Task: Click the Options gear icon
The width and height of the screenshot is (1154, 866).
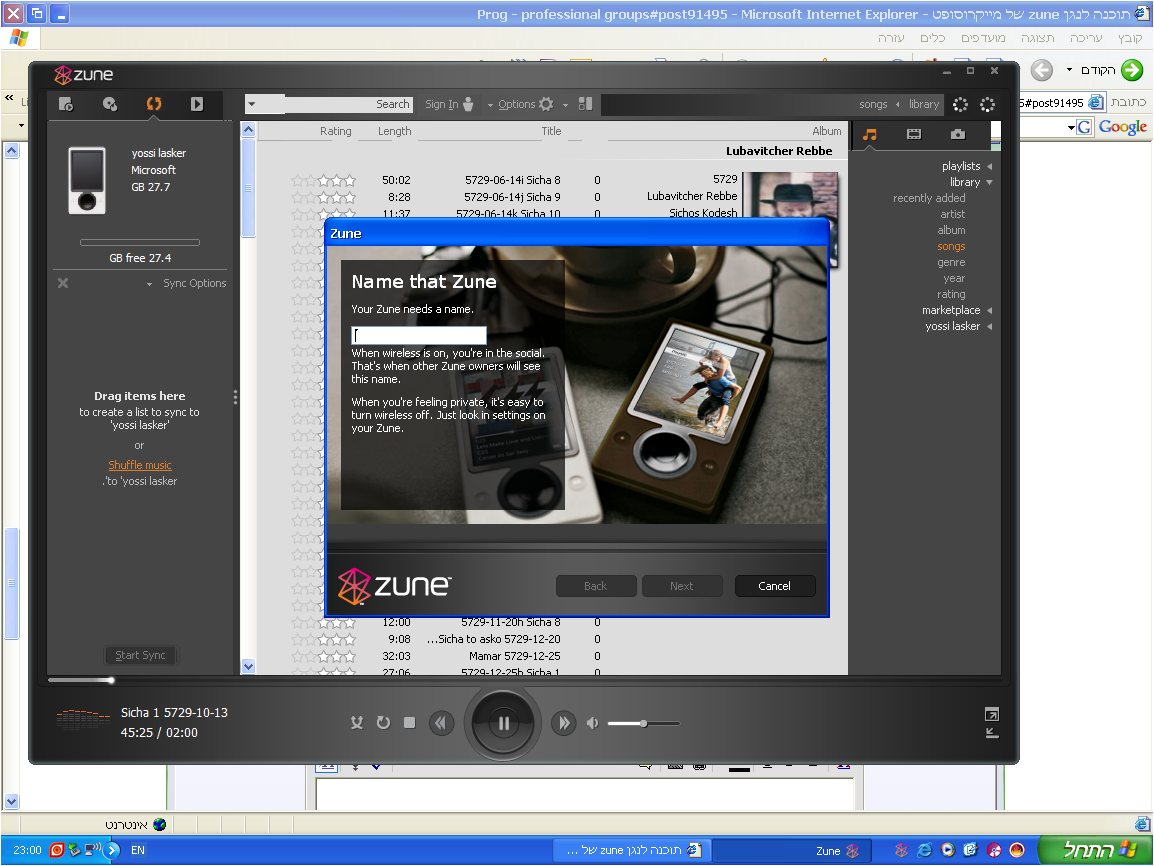Action: pos(546,104)
